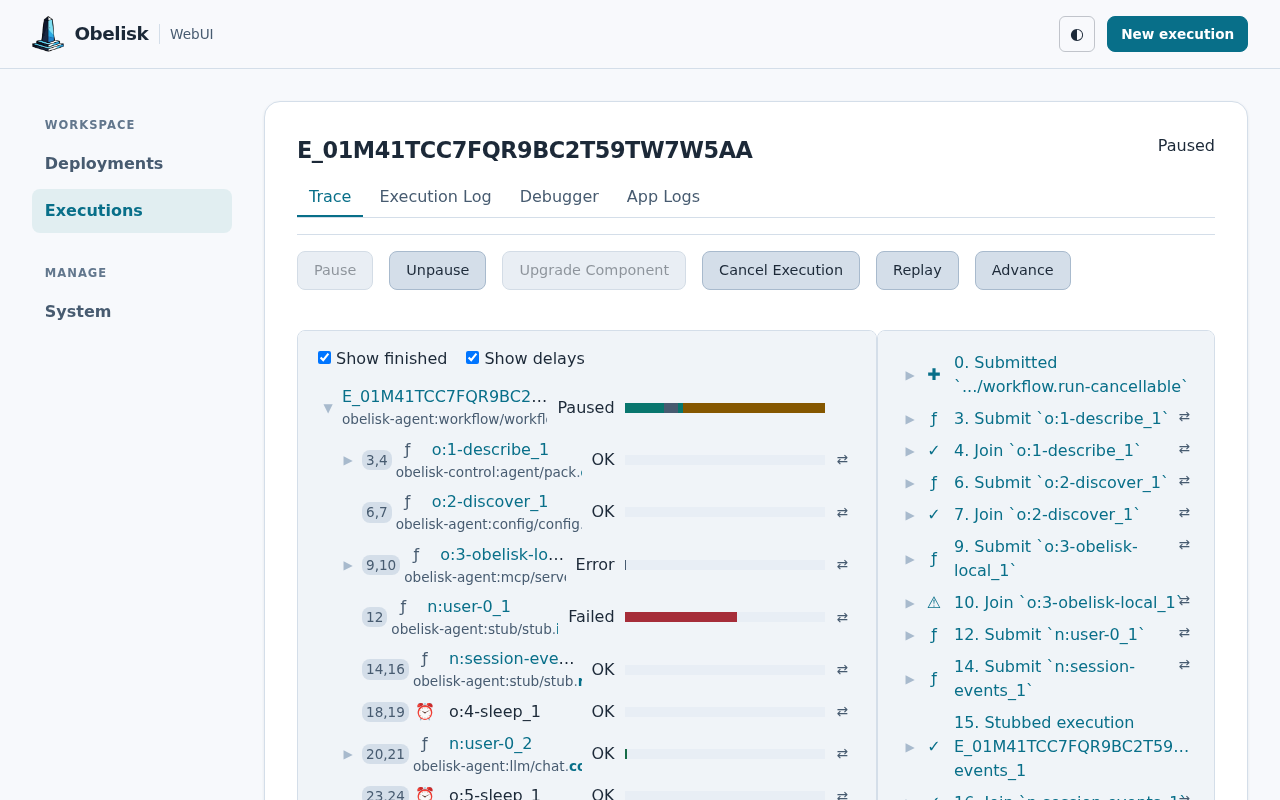Click the red Failed timeline bar of n:user-0_1

[x=681, y=617]
